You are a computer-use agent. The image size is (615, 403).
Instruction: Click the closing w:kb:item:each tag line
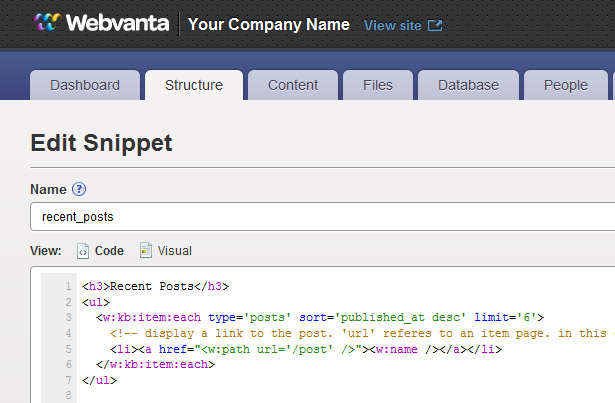[155, 365]
